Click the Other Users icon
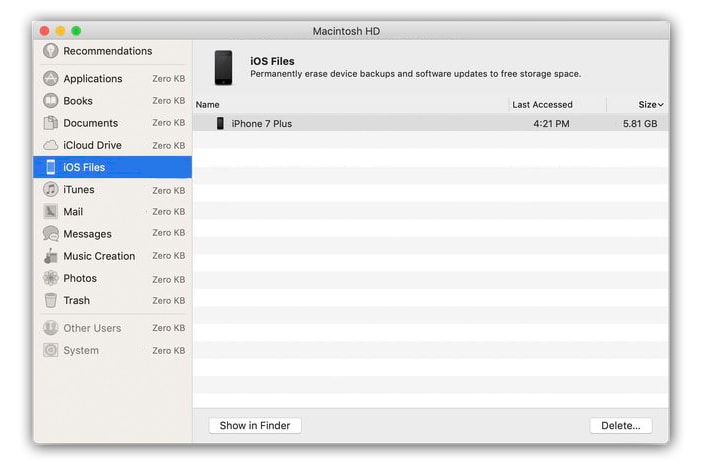The height and width of the screenshot is (466, 702). [51, 328]
